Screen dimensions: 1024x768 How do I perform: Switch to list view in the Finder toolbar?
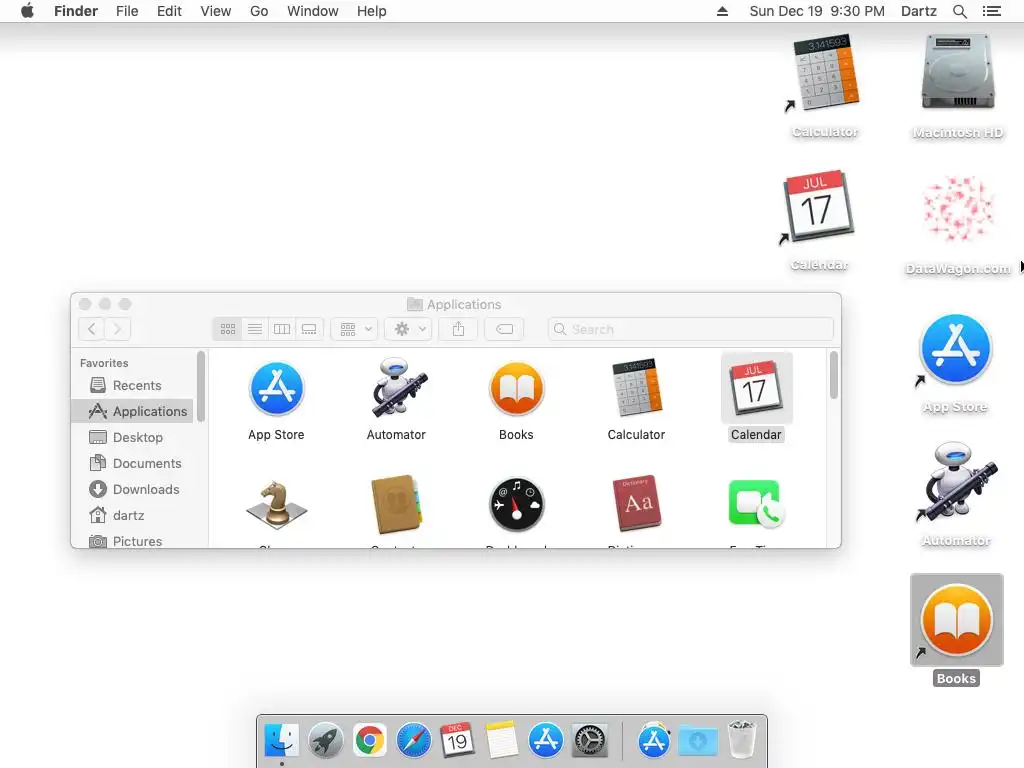tap(255, 329)
